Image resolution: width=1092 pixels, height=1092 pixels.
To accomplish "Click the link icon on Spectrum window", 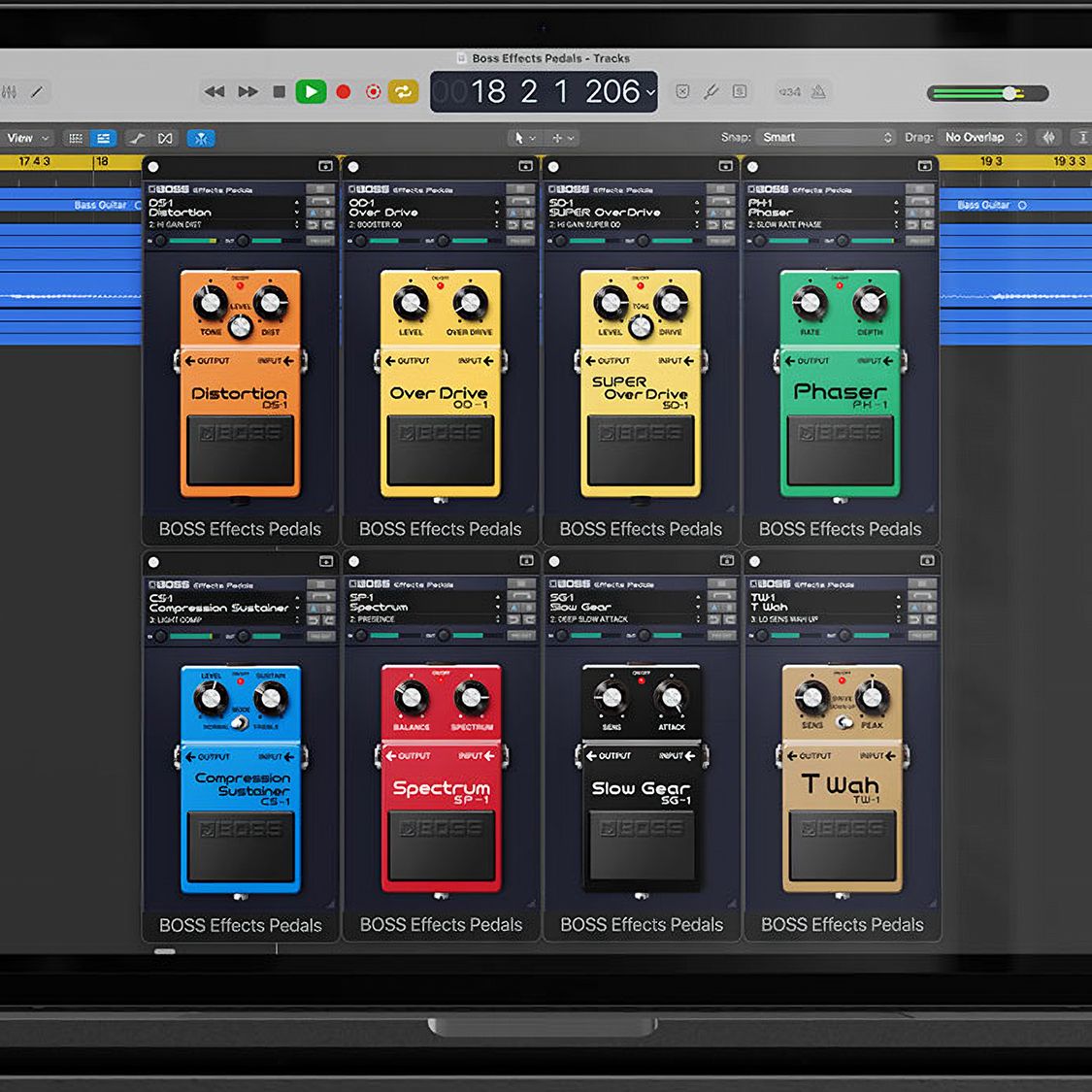I will point(526,561).
